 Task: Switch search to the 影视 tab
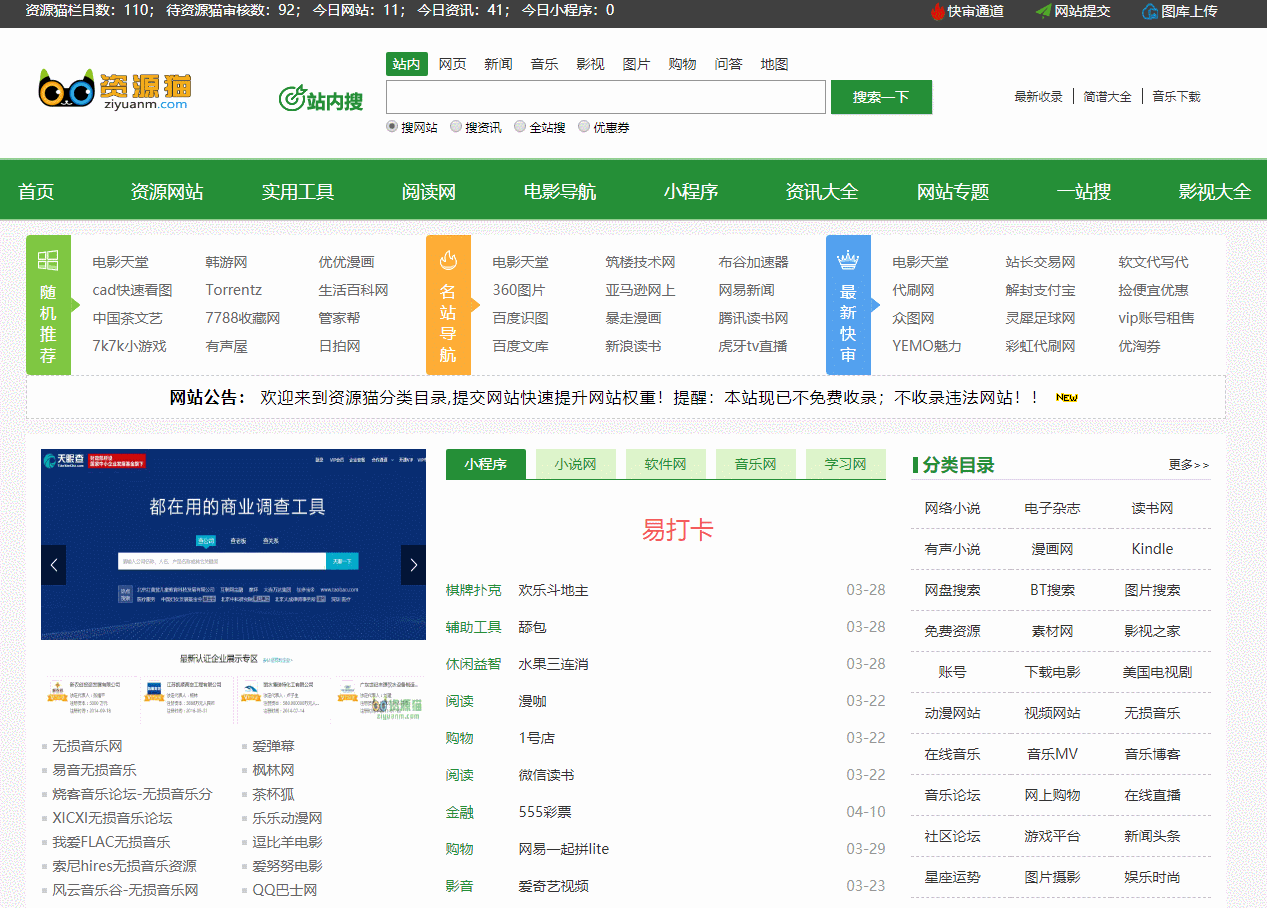click(591, 64)
